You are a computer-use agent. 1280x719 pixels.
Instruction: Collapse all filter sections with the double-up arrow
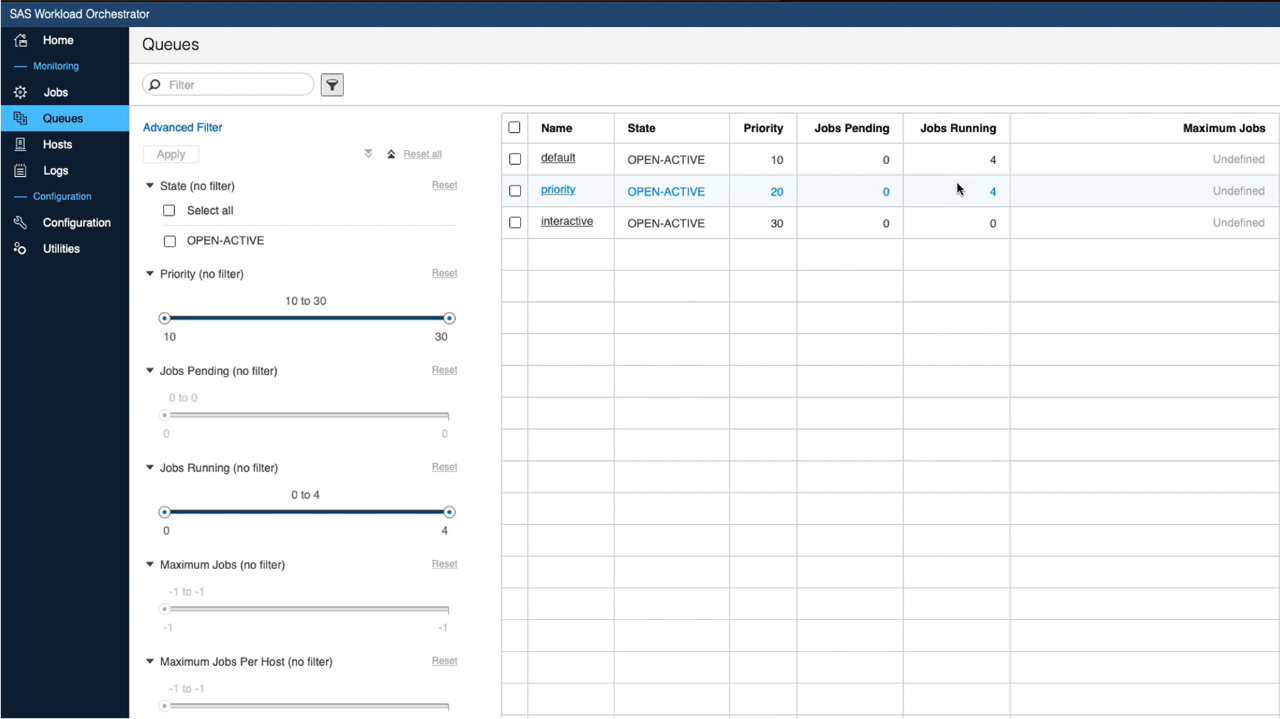click(x=391, y=154)
